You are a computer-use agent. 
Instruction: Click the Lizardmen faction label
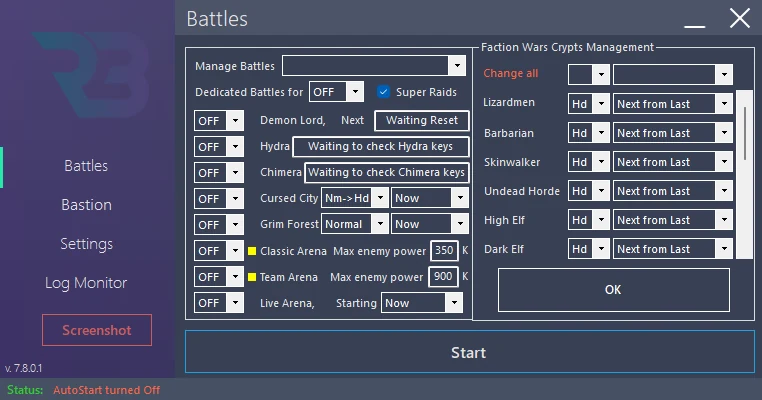pos(509,103)
